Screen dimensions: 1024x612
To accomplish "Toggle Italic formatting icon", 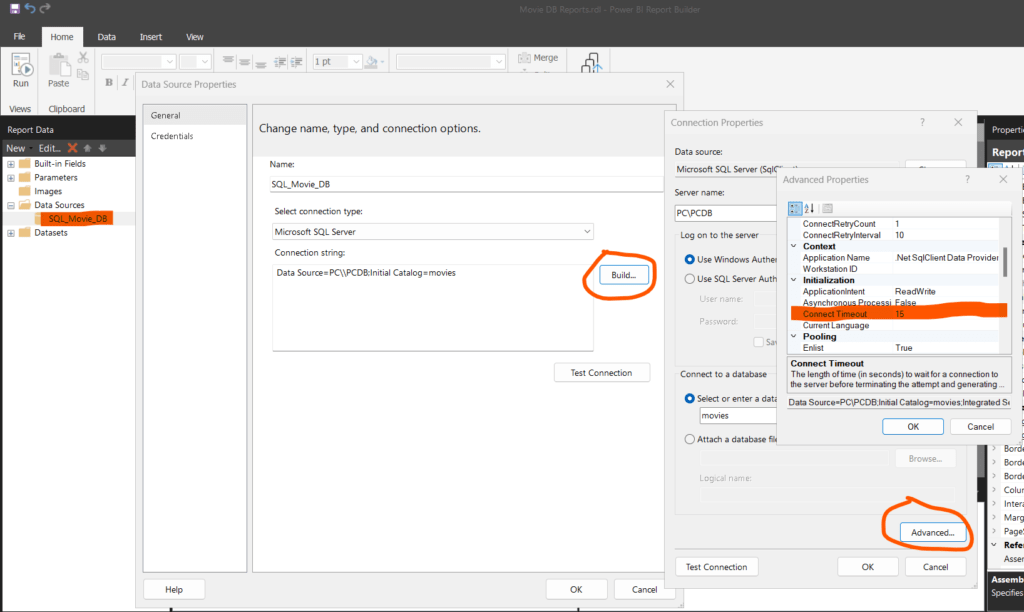I will pyautogui.click(x=125, y=82).
